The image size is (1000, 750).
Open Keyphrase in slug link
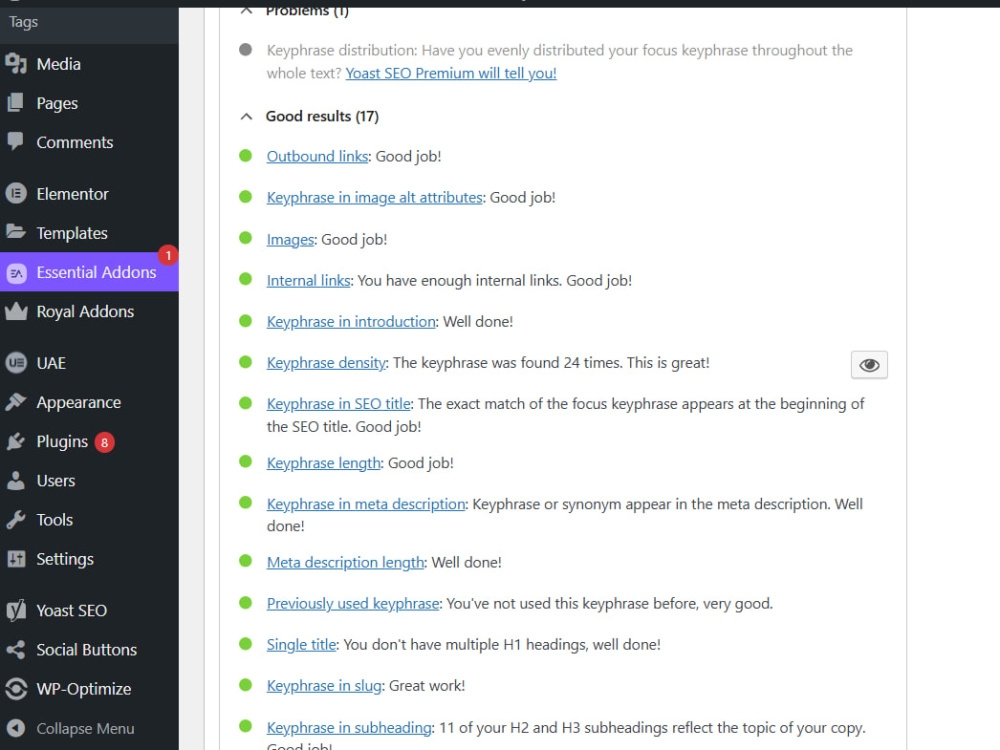point(324,686)
